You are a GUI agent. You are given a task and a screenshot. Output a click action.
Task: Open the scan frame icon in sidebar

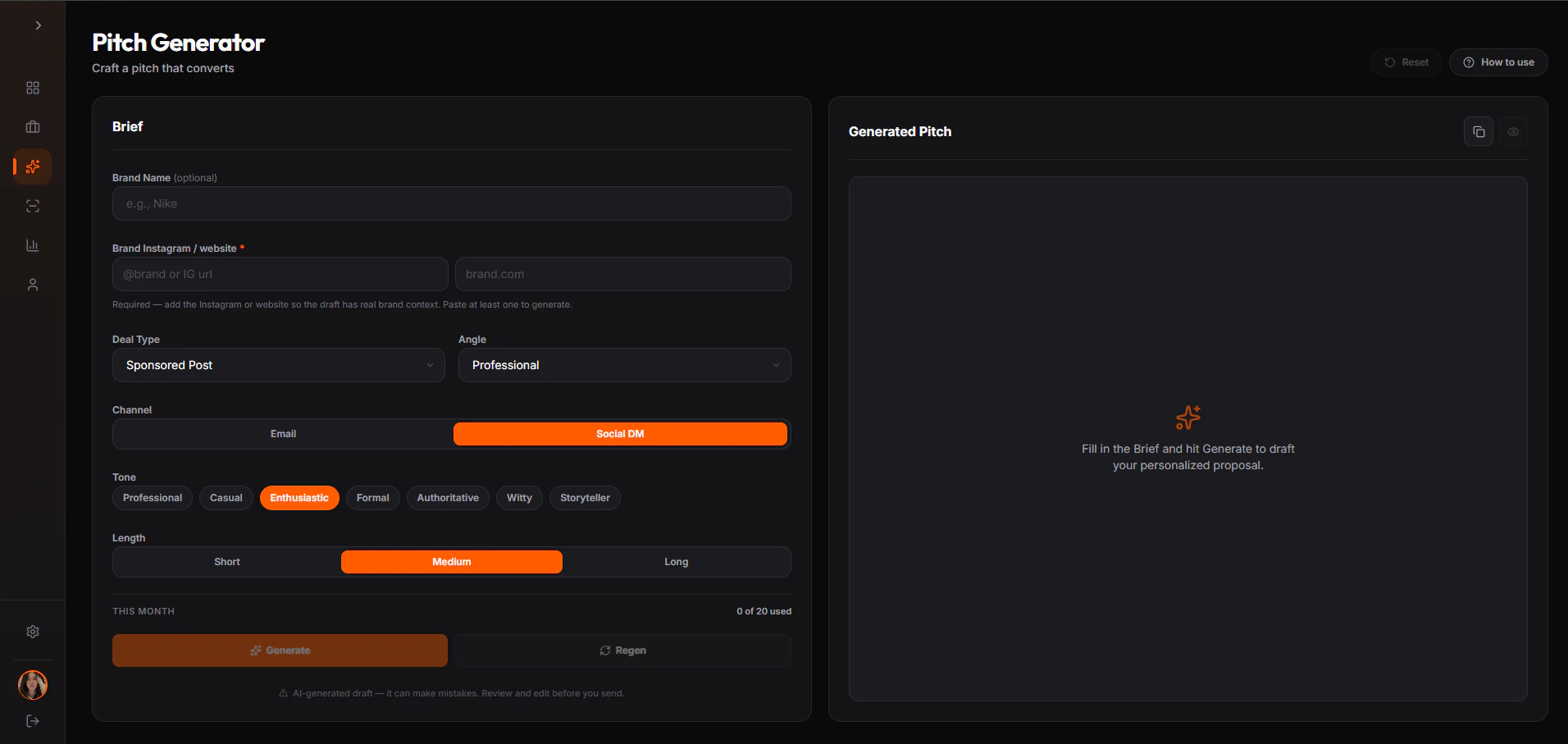[x=33, y=206]
